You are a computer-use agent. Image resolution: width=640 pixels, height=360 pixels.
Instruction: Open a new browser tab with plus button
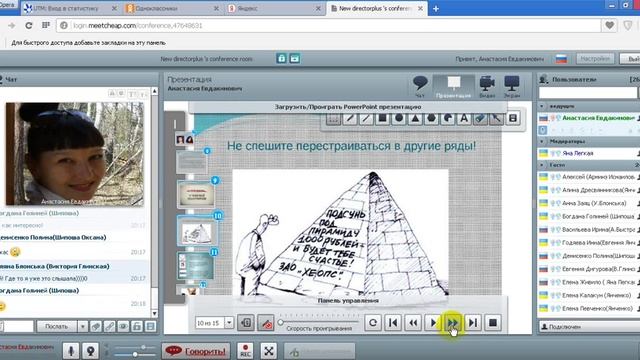pos(436,9)
